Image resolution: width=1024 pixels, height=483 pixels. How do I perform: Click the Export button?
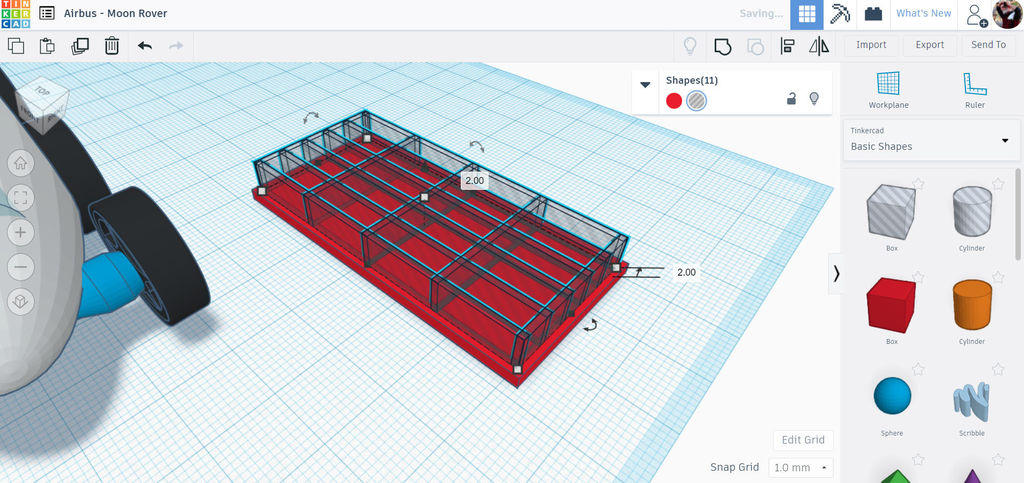coord(929,45)
